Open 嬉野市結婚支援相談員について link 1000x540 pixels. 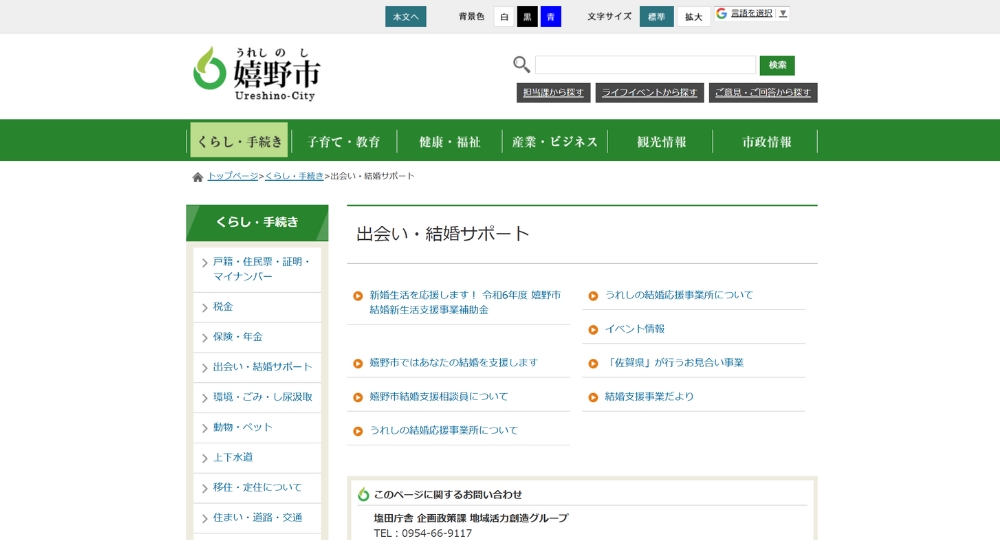pos(439,397)
